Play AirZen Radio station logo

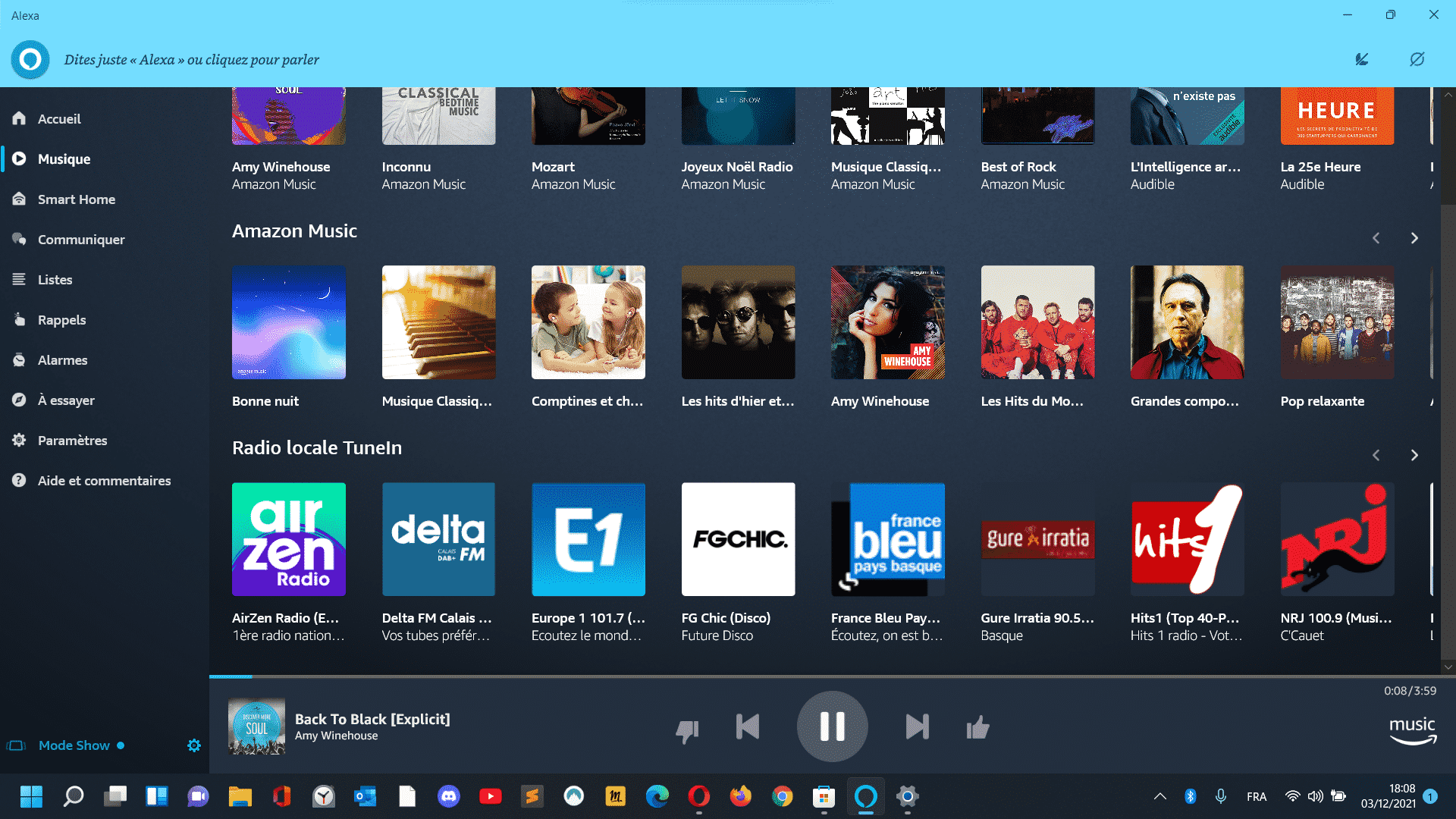tap(289, 539)
